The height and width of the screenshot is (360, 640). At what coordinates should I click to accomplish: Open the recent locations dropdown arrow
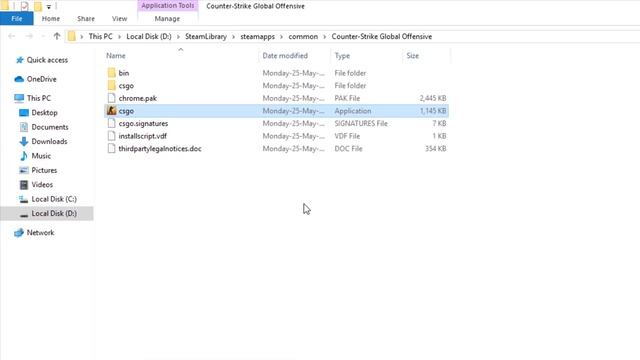43,37
